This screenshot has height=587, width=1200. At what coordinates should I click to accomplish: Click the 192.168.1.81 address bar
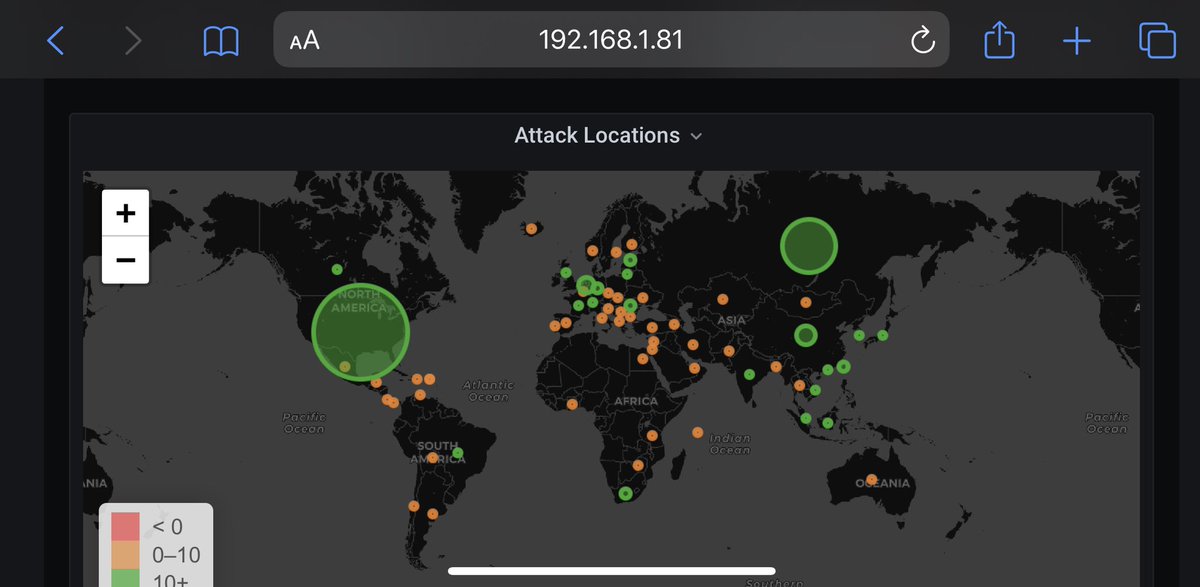611,40
